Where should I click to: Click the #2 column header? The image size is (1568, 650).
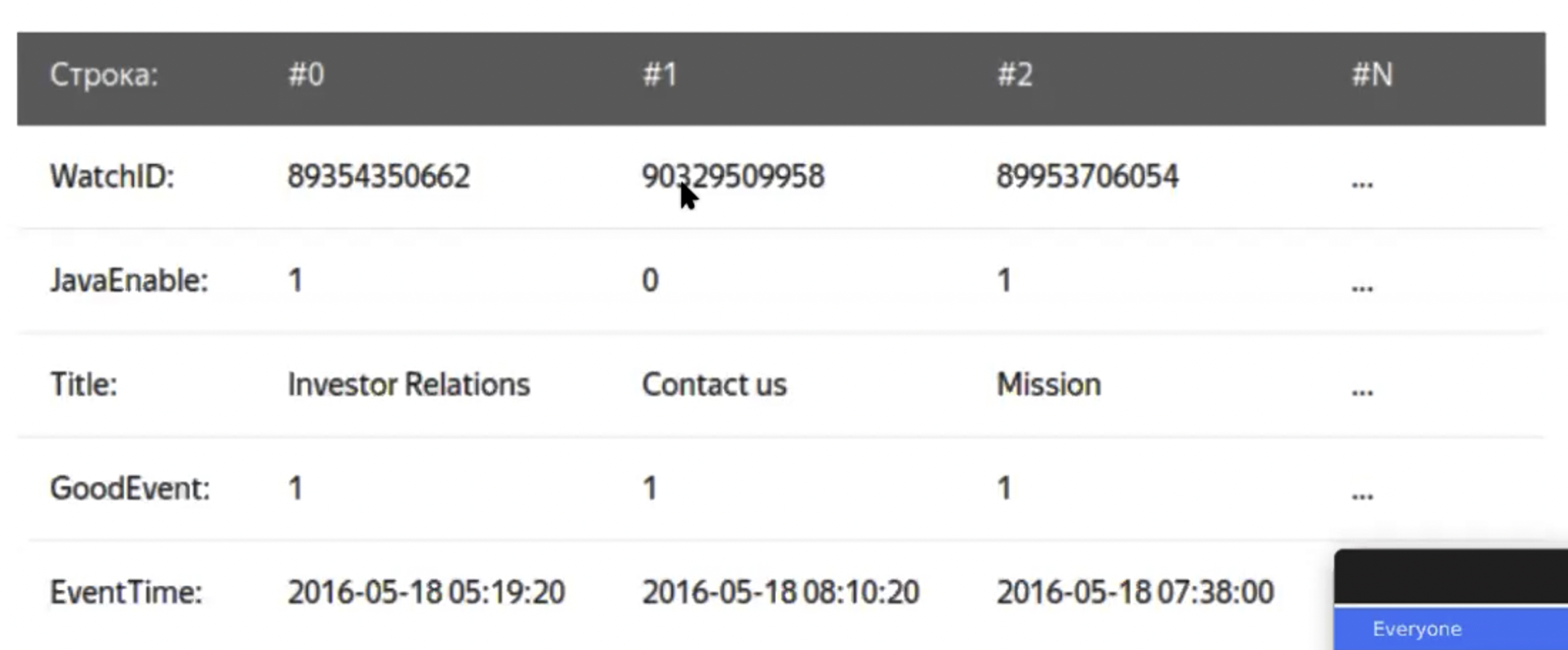(1015, 75)
